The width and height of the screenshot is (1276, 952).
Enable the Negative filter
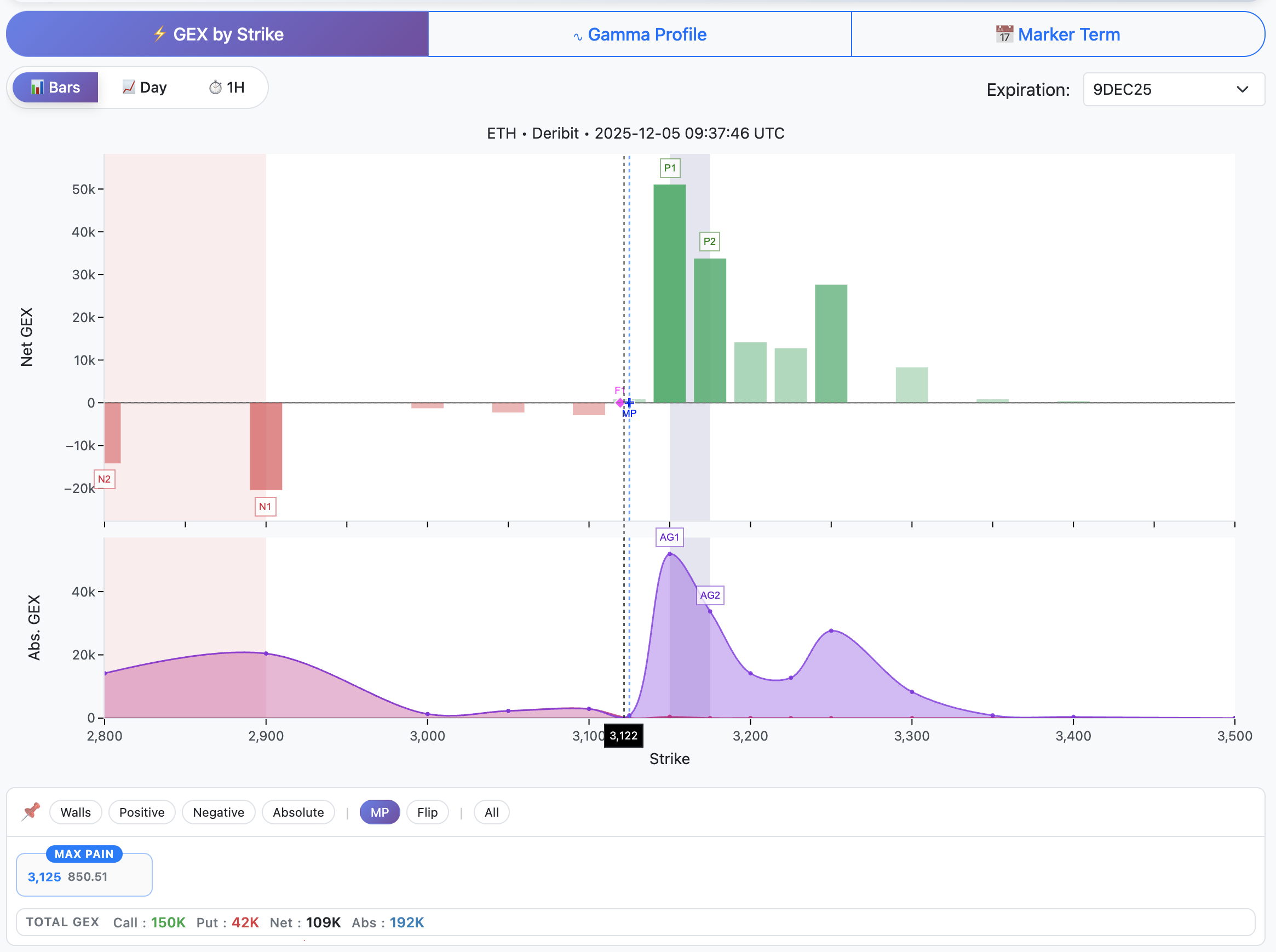[x=219, y=812]
